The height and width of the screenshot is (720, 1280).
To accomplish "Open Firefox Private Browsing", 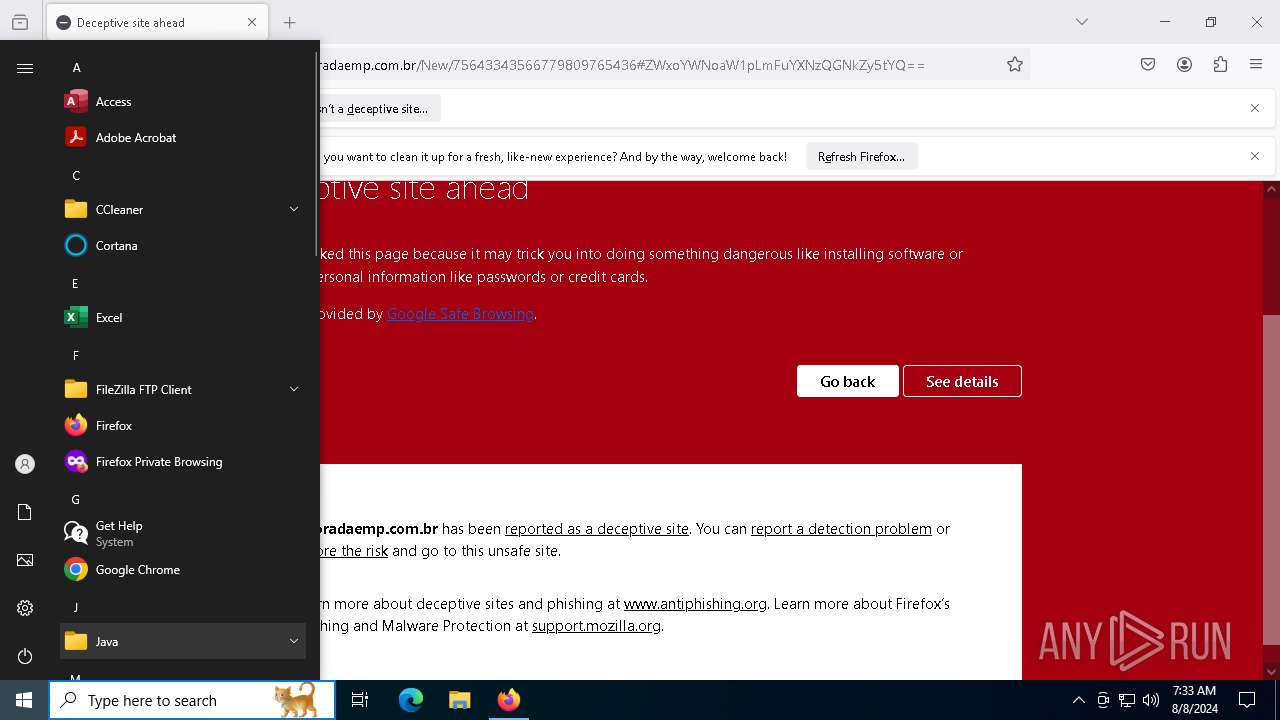I will [183, 461].
